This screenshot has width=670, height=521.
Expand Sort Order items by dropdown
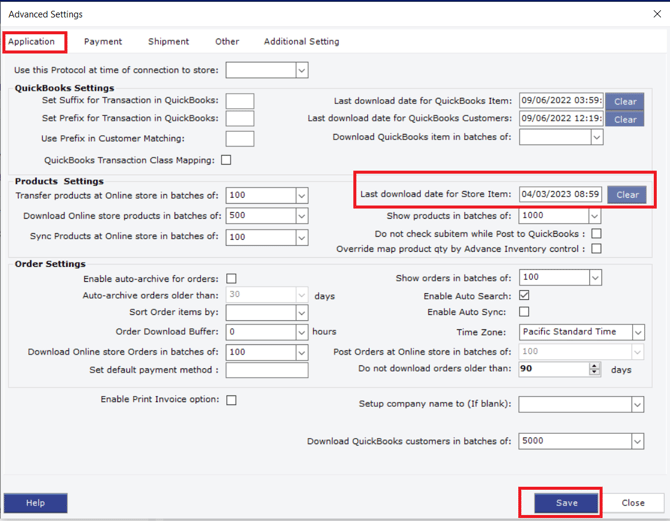301,313
